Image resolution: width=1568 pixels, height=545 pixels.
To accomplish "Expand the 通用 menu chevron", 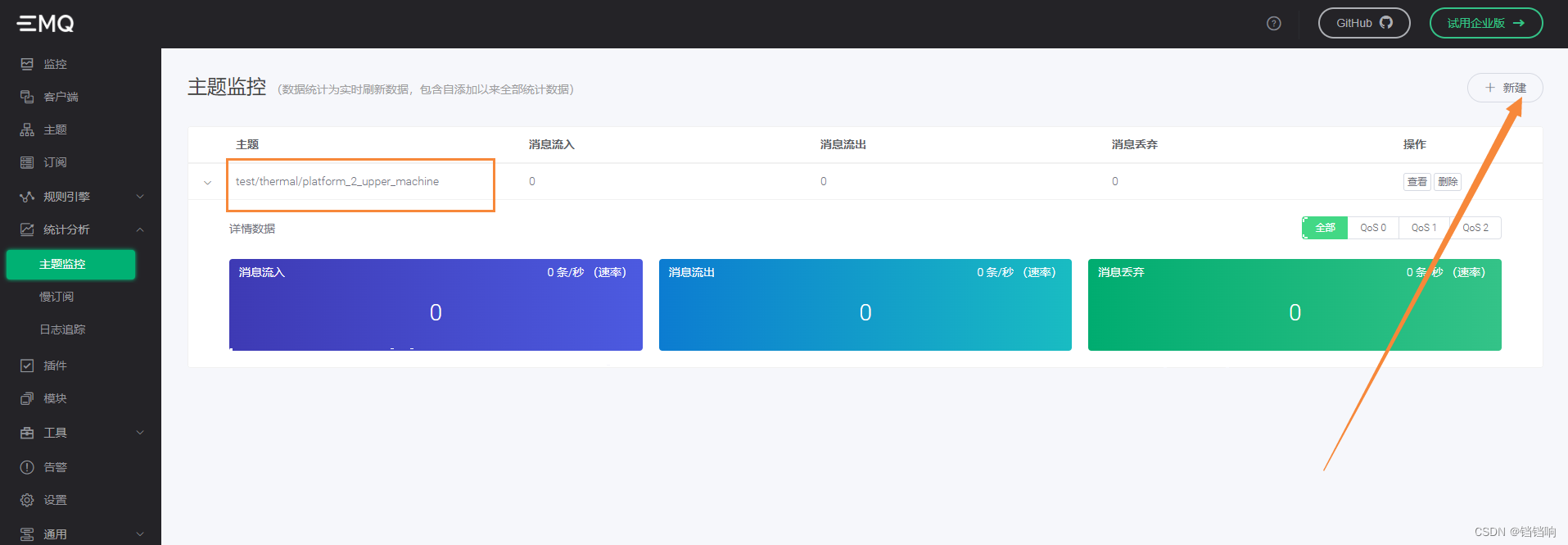I will (x=140, y=534).
